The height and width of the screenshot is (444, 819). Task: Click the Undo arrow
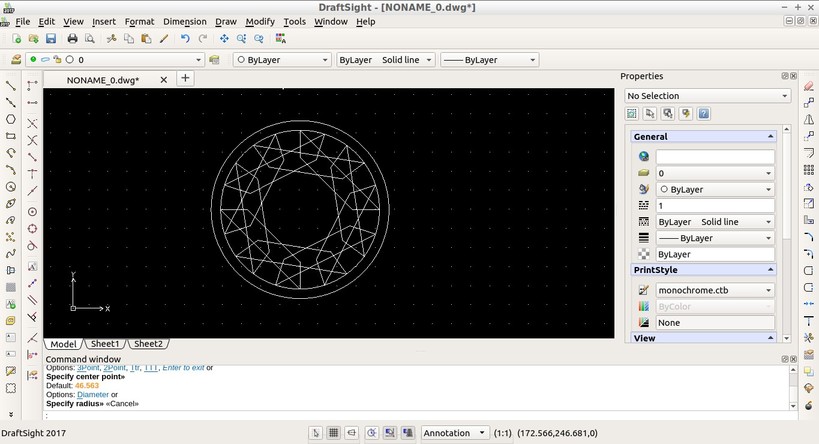tap(185, 39)
